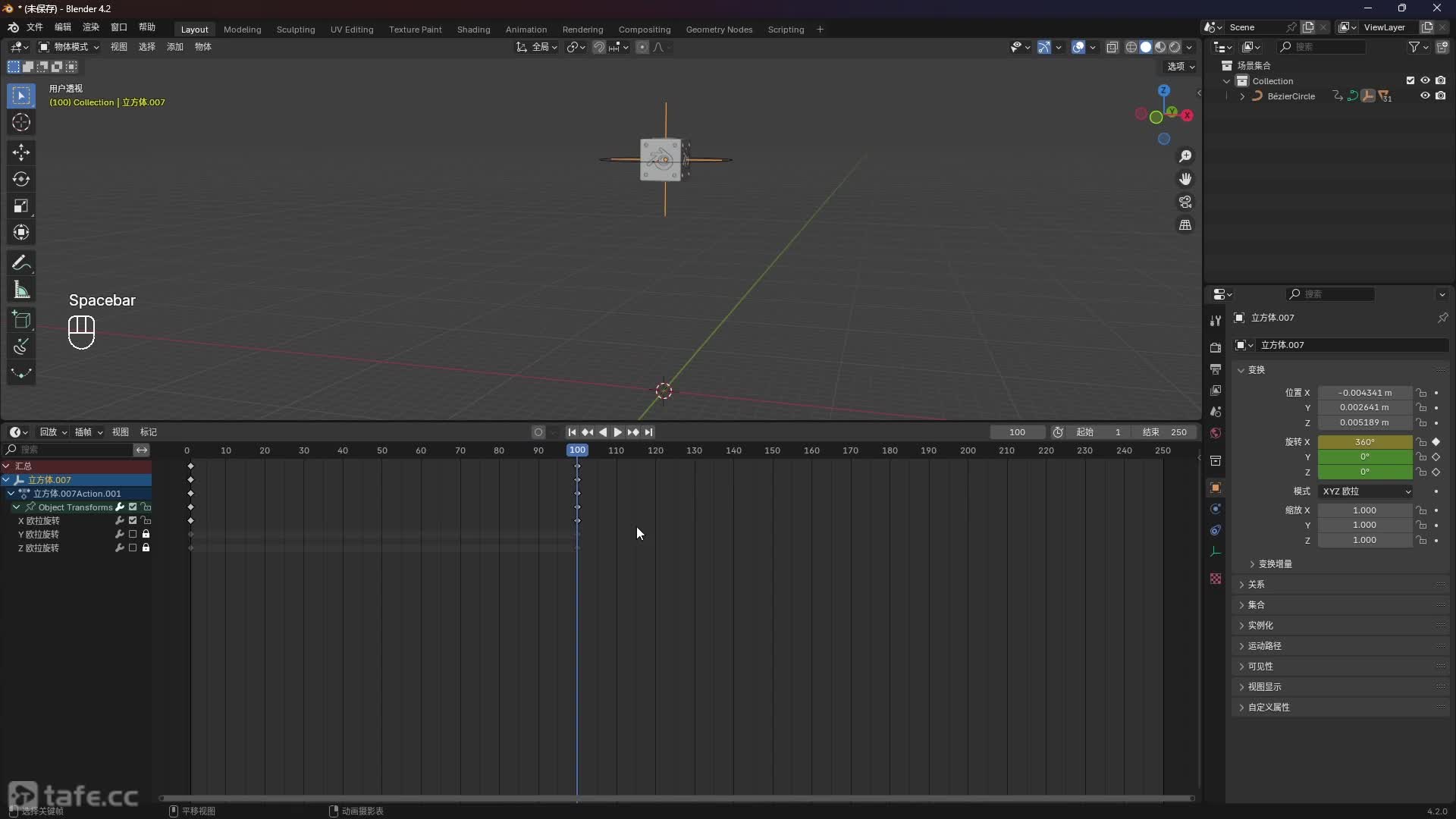Toggle Collection visibility eye icon

click(x=1425, y=80)
